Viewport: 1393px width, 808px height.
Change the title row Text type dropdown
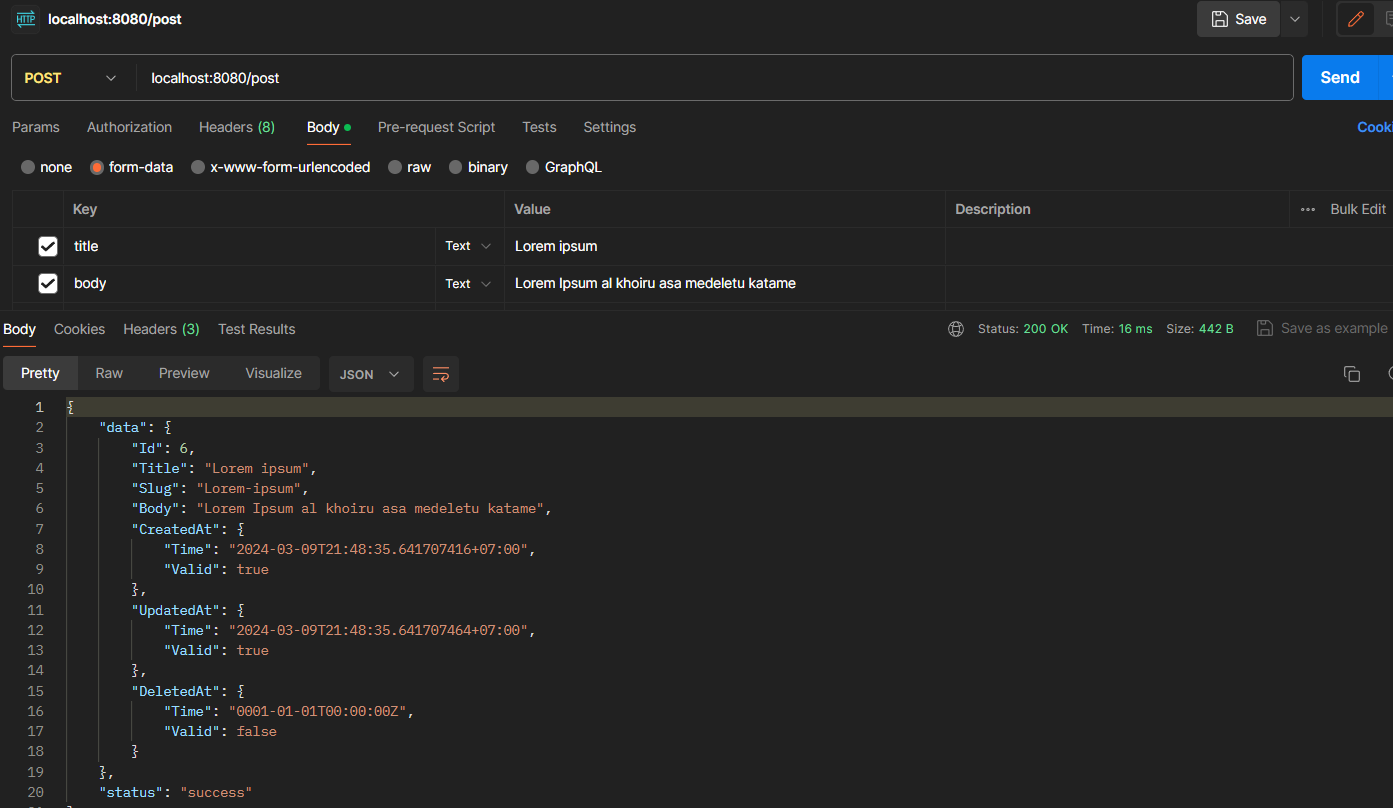coord(469,246)
